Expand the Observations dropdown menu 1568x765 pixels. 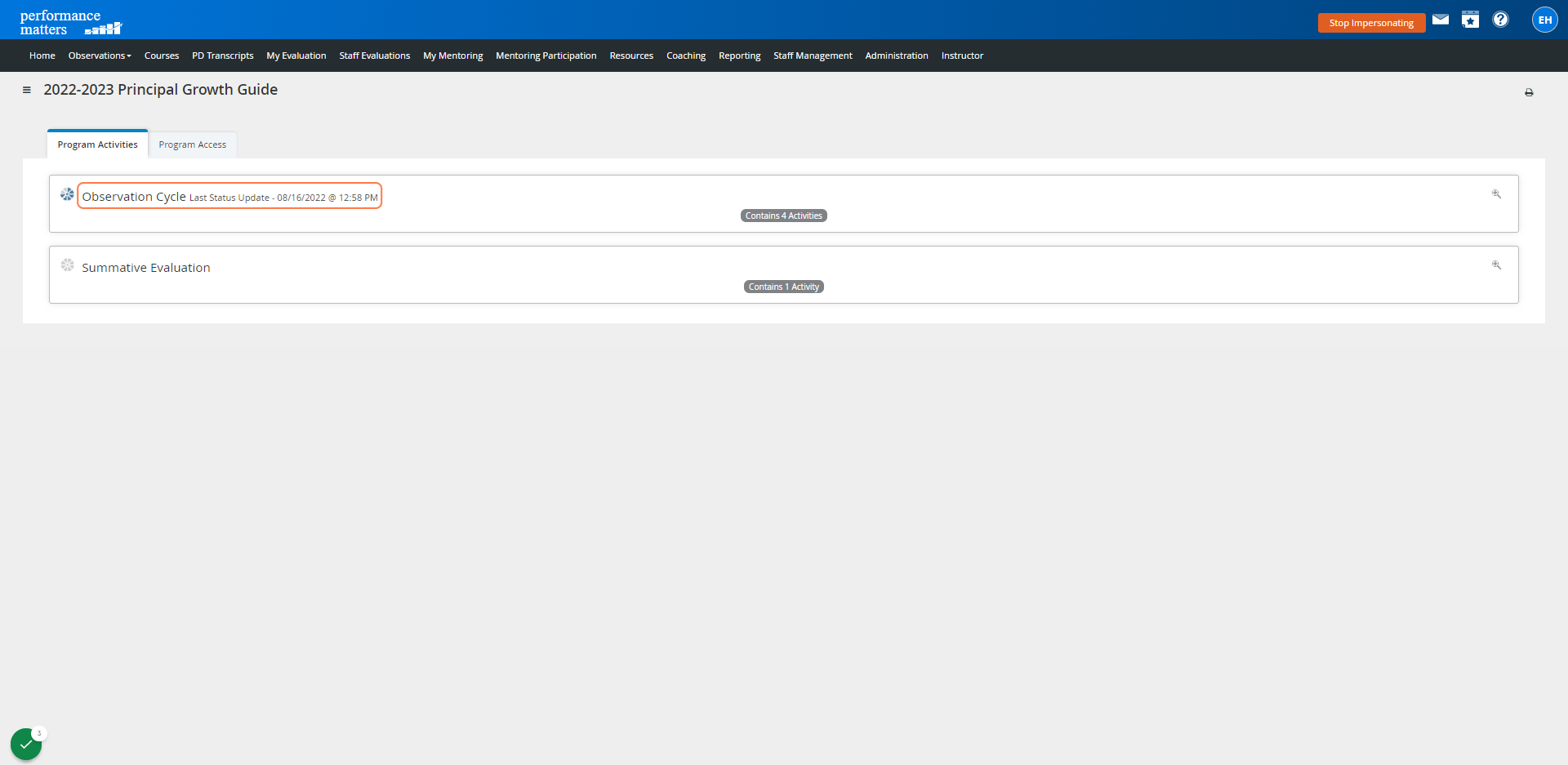tap(100, 56)
